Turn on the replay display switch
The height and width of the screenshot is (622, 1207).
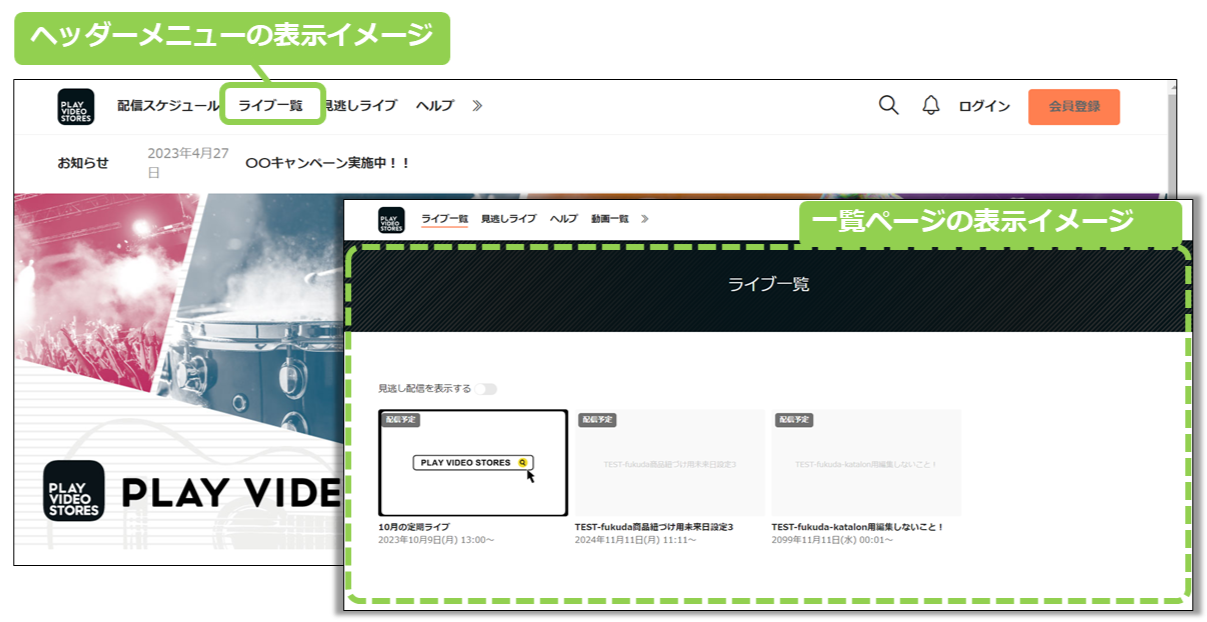pos(487,388)
